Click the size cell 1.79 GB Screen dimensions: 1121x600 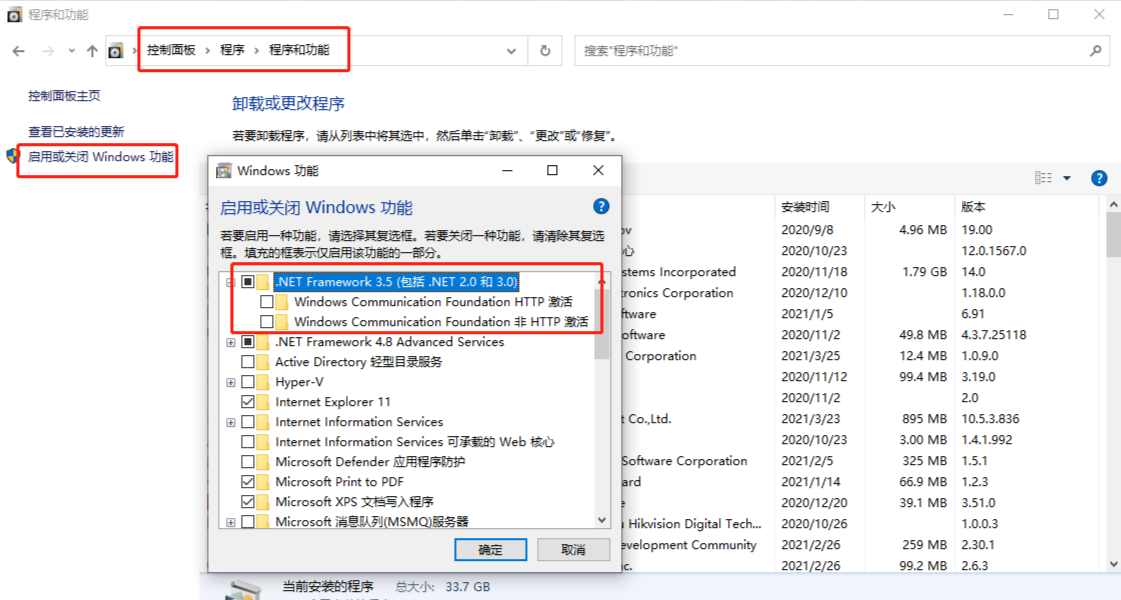pos(924,272)
